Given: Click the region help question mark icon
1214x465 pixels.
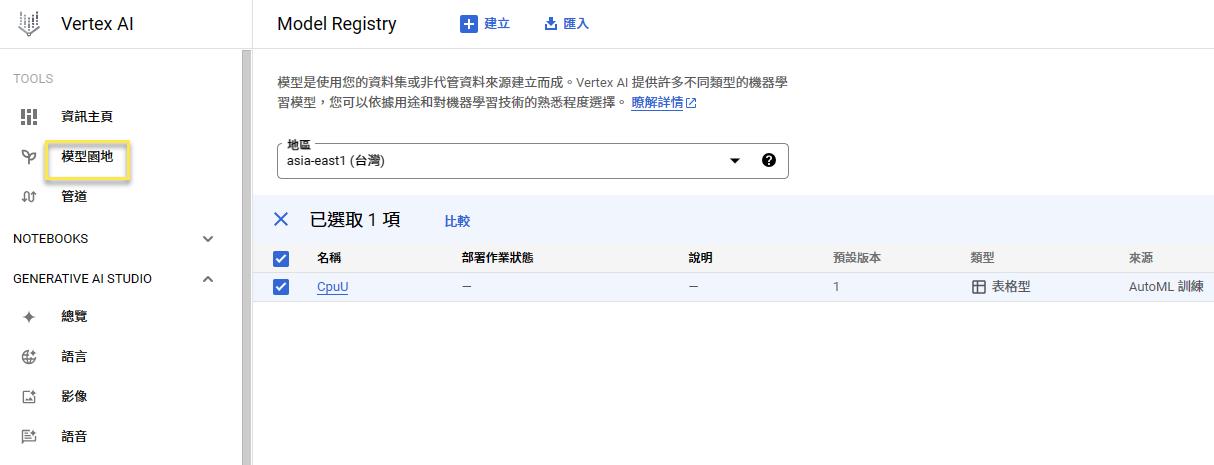Looking at the screenshot, I should pyautogui.click(x=768, y=160).
